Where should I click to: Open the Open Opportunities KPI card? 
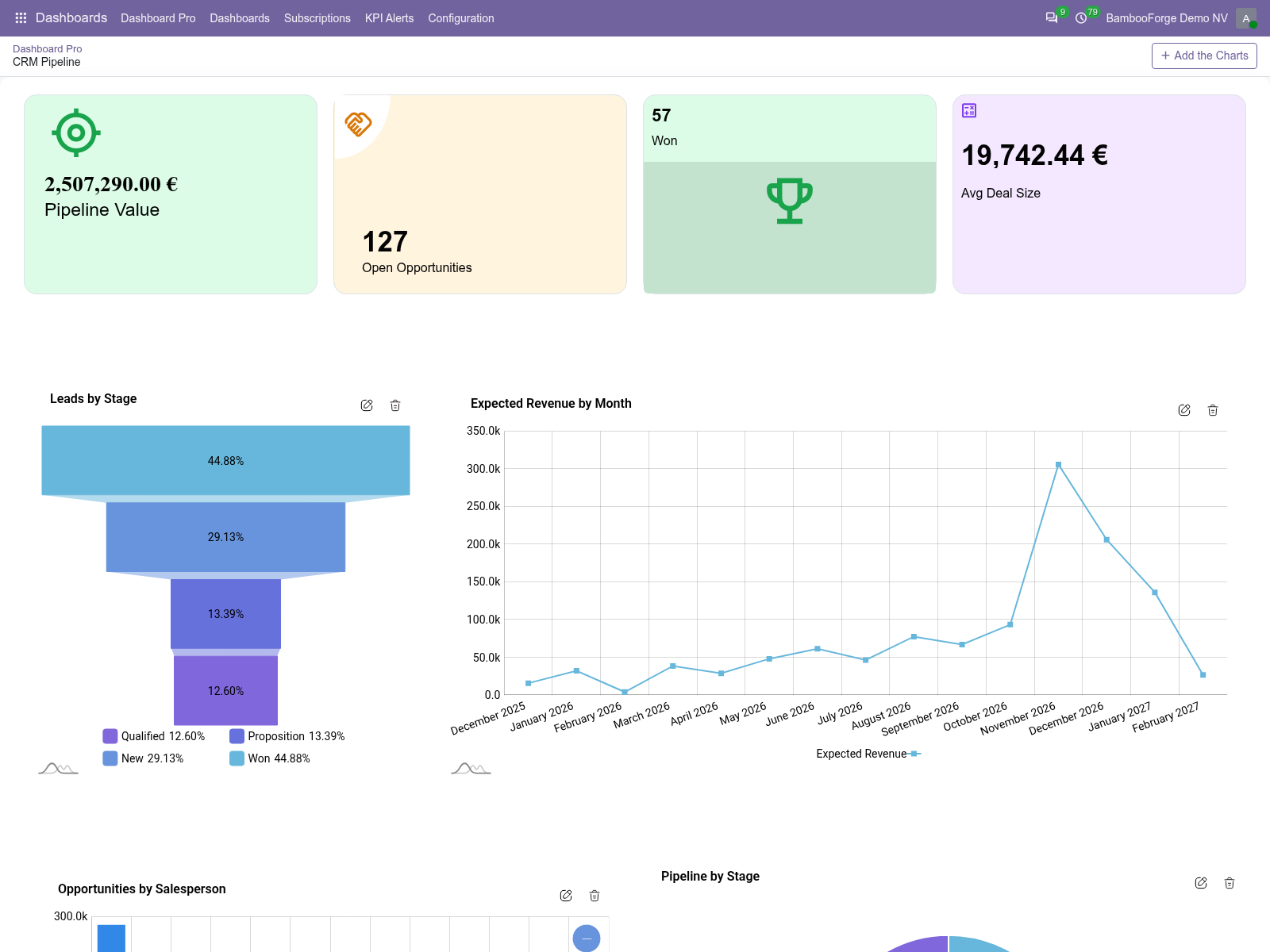point(480,194)
